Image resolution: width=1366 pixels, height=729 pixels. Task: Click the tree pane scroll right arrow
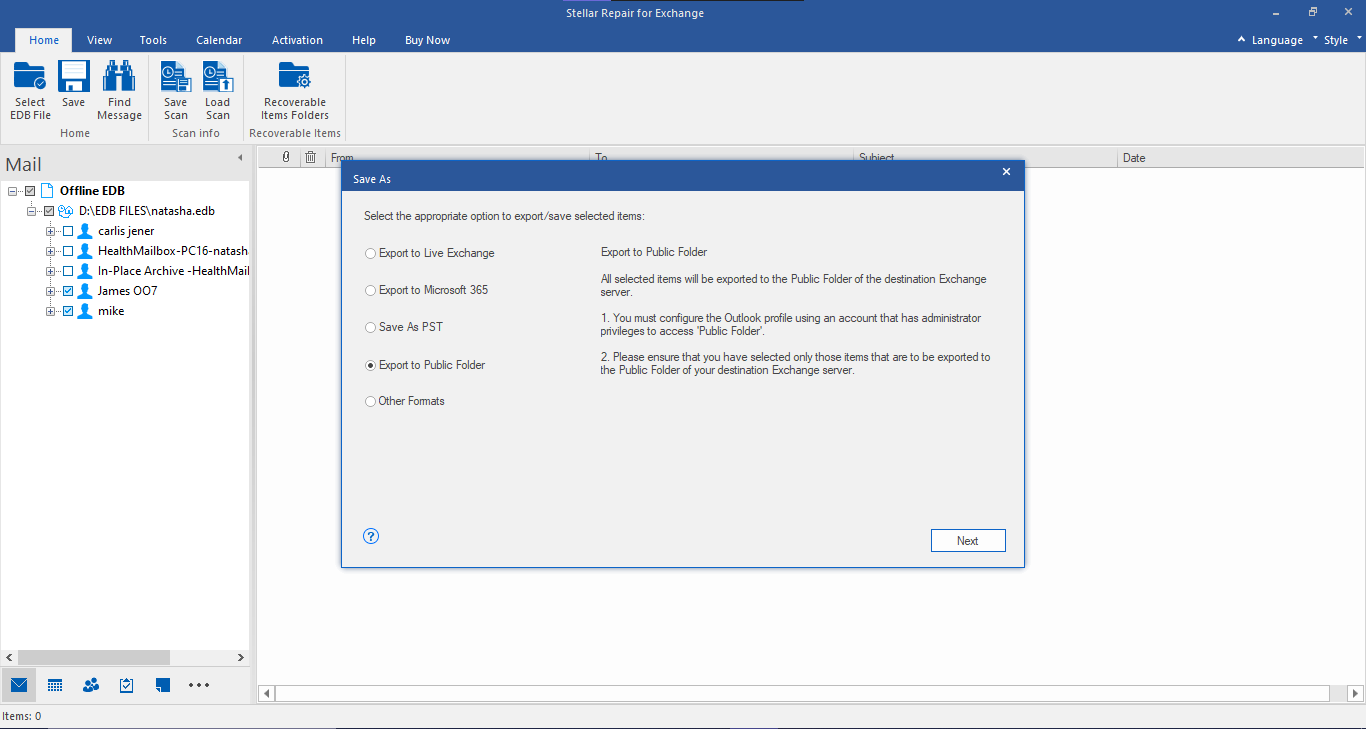click(240, 657)
